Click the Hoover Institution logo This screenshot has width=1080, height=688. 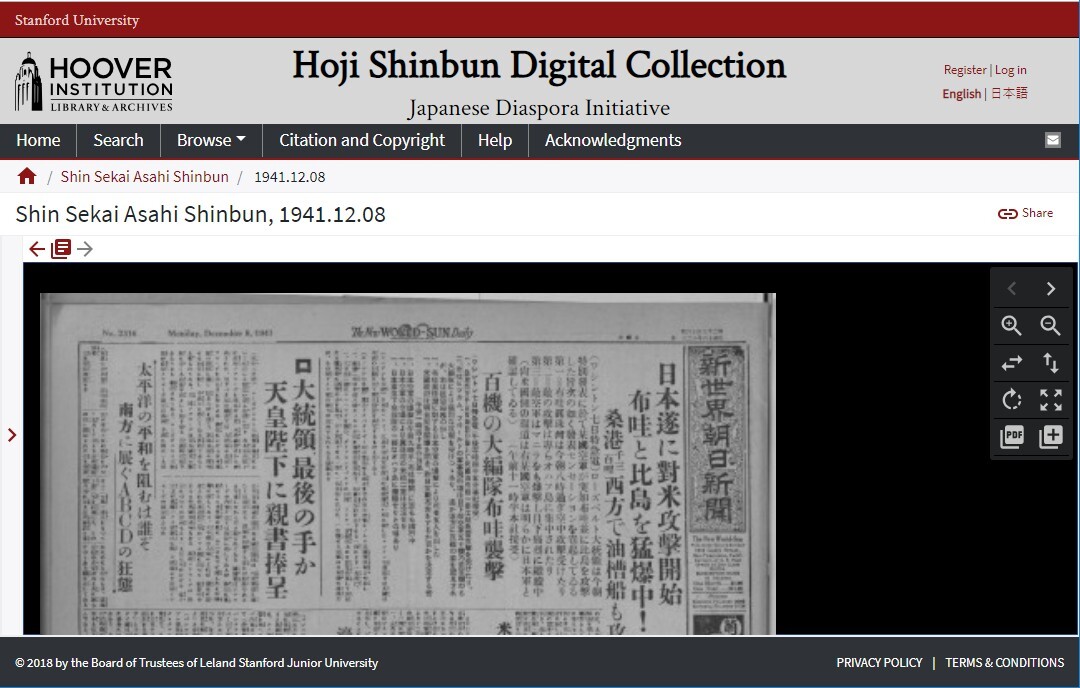click(x=92, y=80)
